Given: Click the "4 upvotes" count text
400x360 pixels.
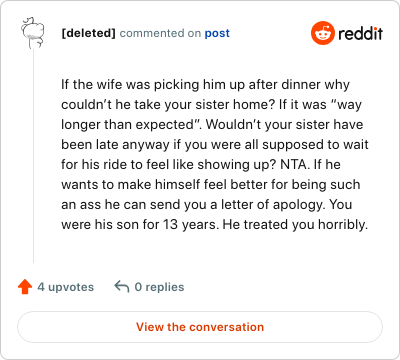Looking at the screenshot, I should pos(66,287).
